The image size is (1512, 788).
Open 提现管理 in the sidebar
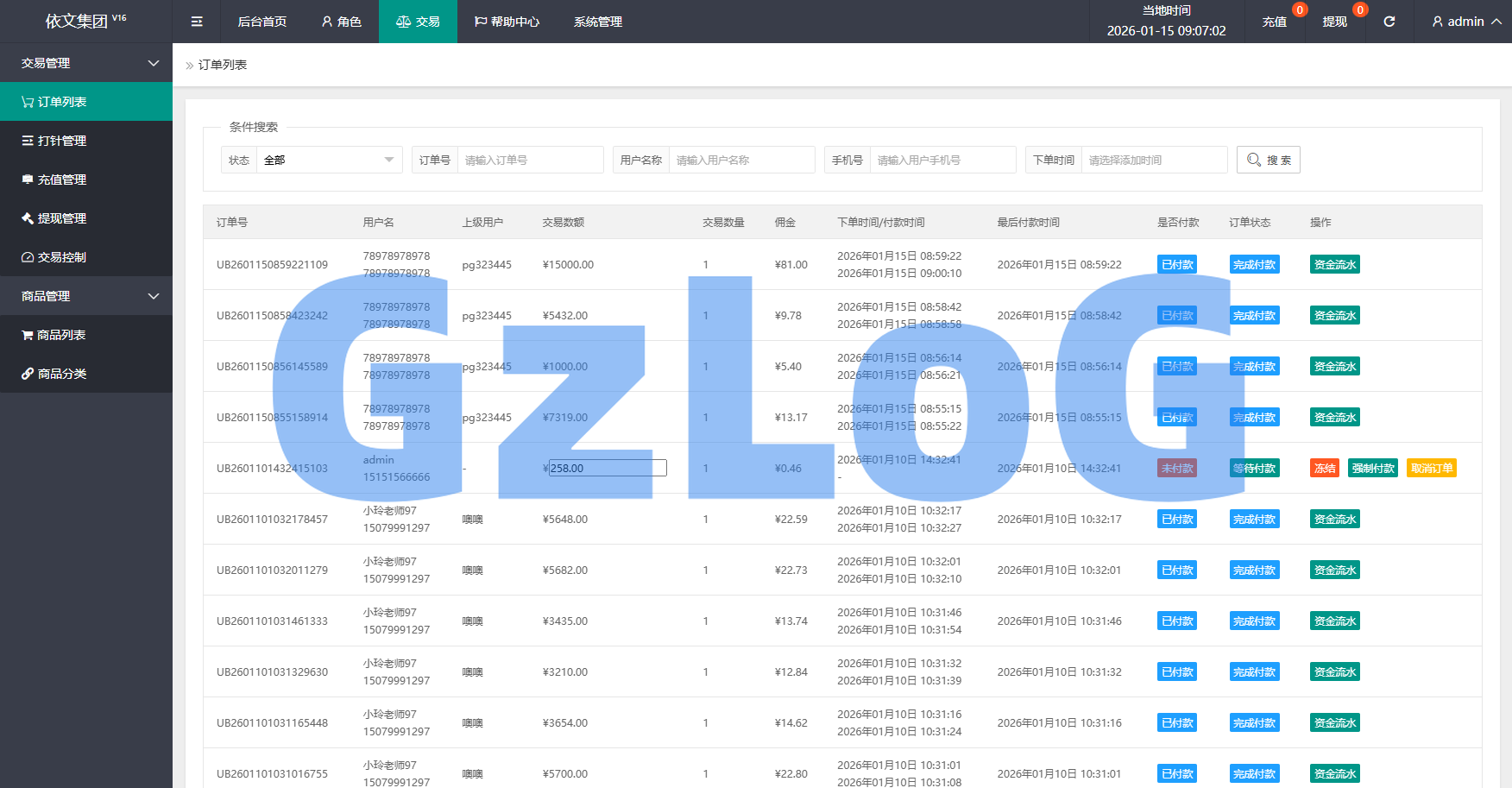point(86,218)
